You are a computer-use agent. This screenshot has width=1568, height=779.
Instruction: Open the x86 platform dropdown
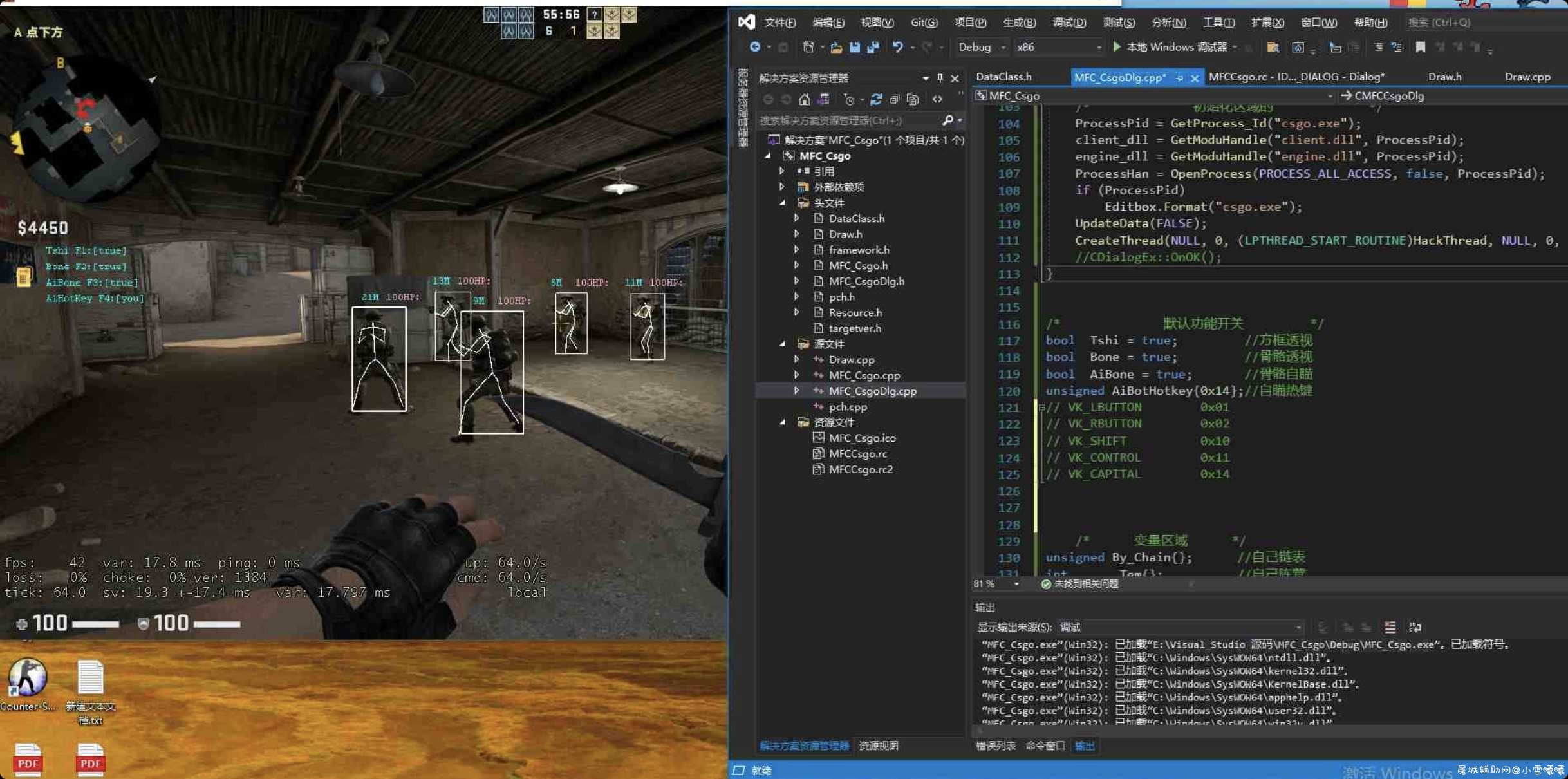point(1058,47)
